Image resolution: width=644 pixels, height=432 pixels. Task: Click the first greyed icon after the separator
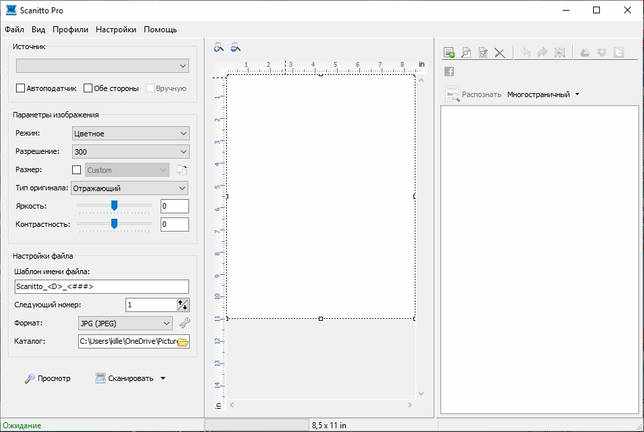(x=526, y=52)
